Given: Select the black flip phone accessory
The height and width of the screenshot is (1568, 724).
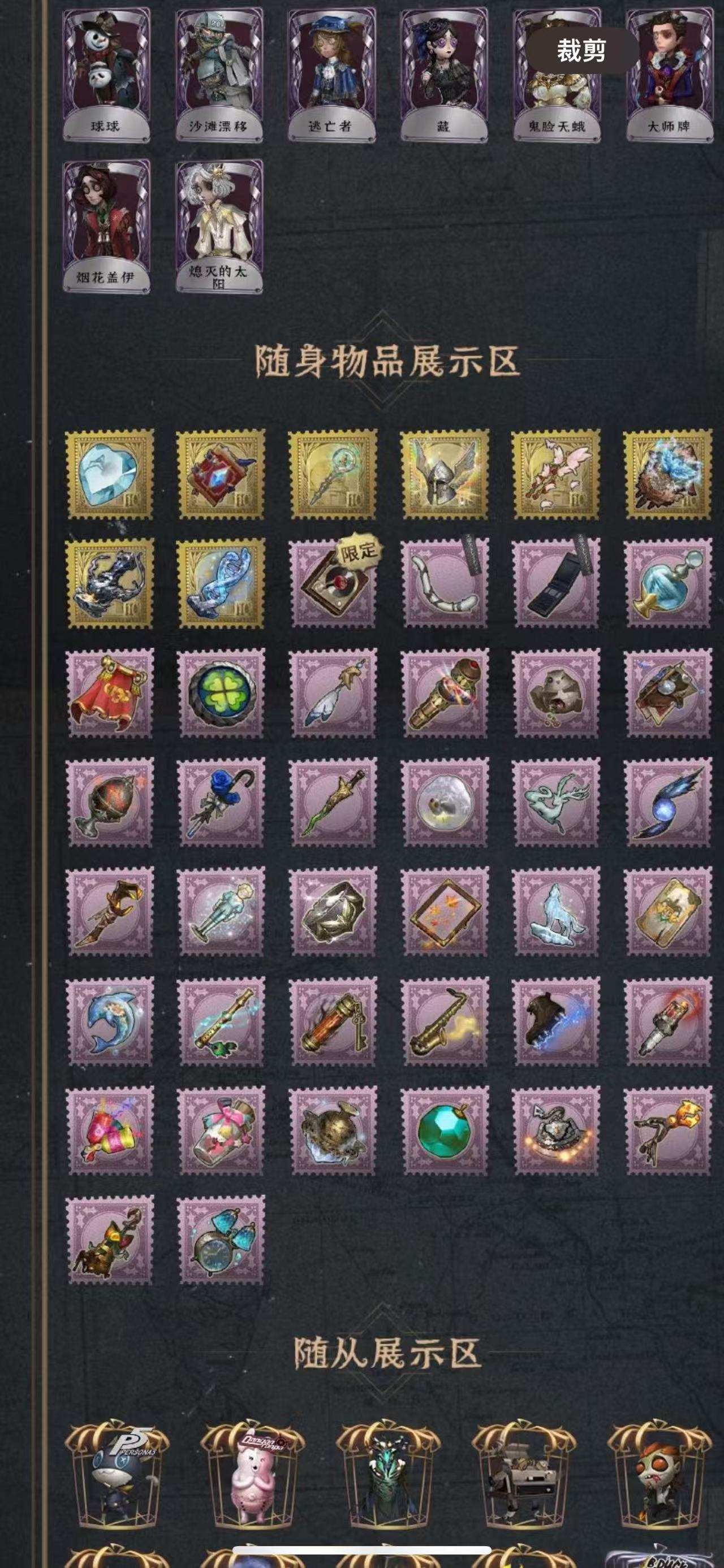Looking at the screenshot, I should [x=557, y=583].
